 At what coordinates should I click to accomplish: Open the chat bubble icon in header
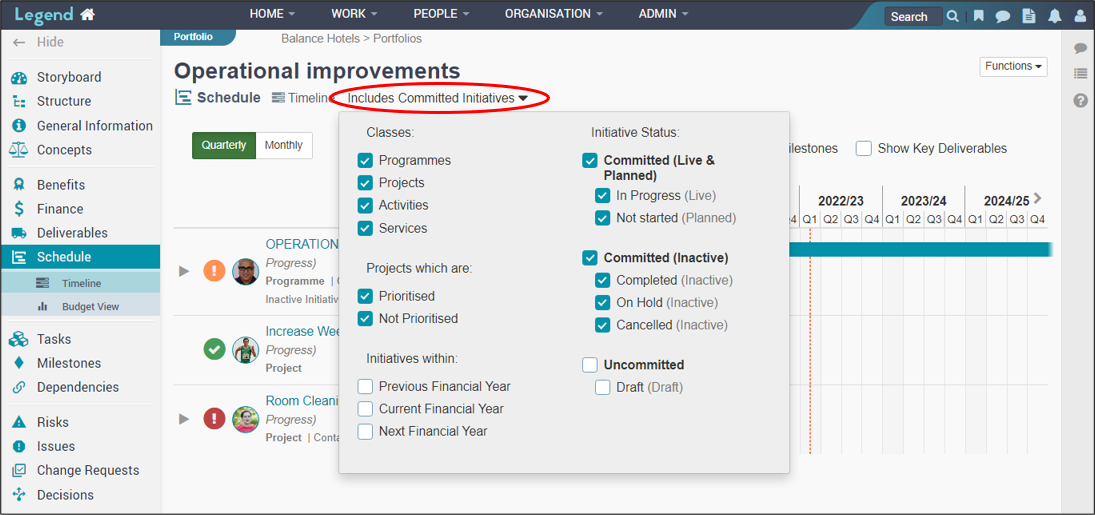tap(1003, 16)
